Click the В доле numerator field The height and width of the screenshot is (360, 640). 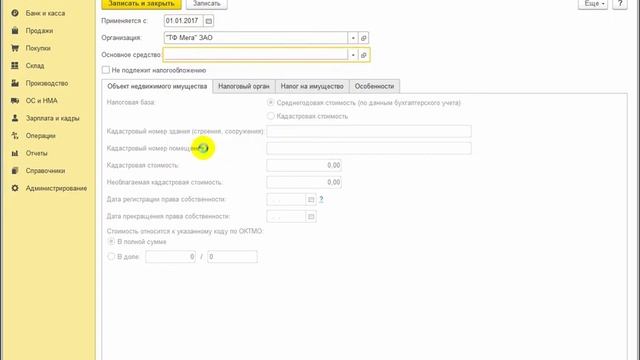[x=171, y=257]
